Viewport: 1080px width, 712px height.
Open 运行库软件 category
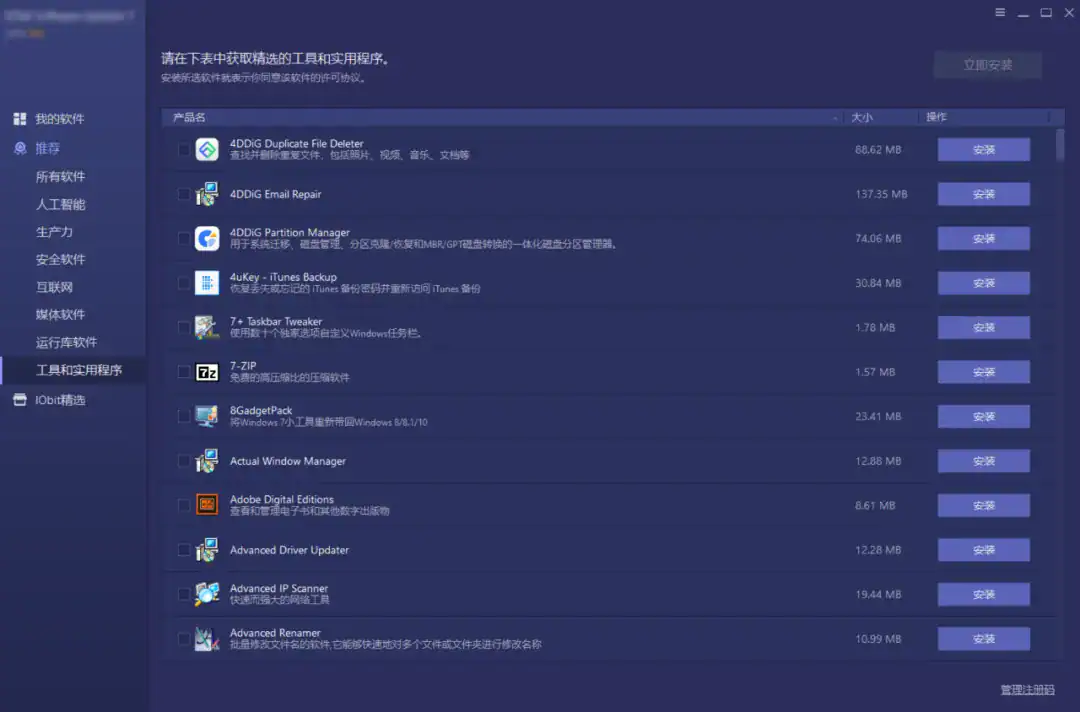click(66, 342)
